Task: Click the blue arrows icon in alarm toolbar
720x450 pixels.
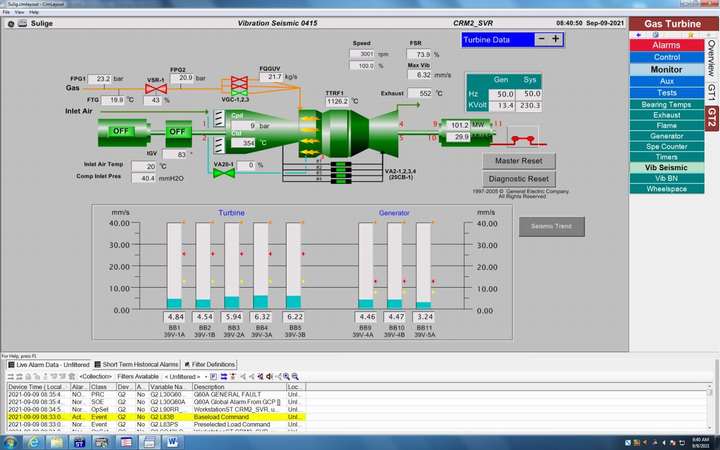Action: click(224, 377)
